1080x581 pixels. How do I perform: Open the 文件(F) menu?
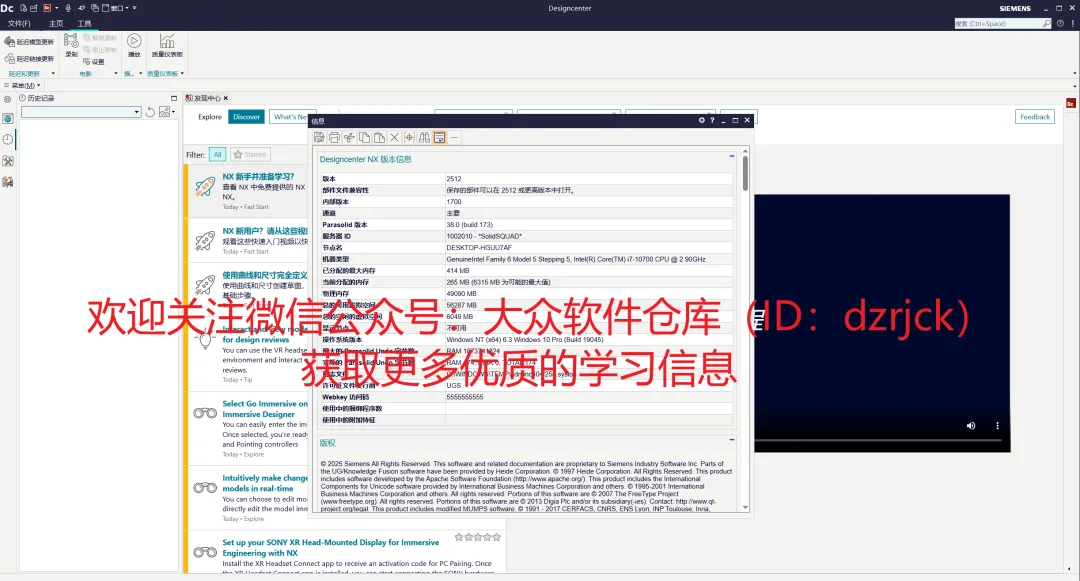(x=19, y=23)
